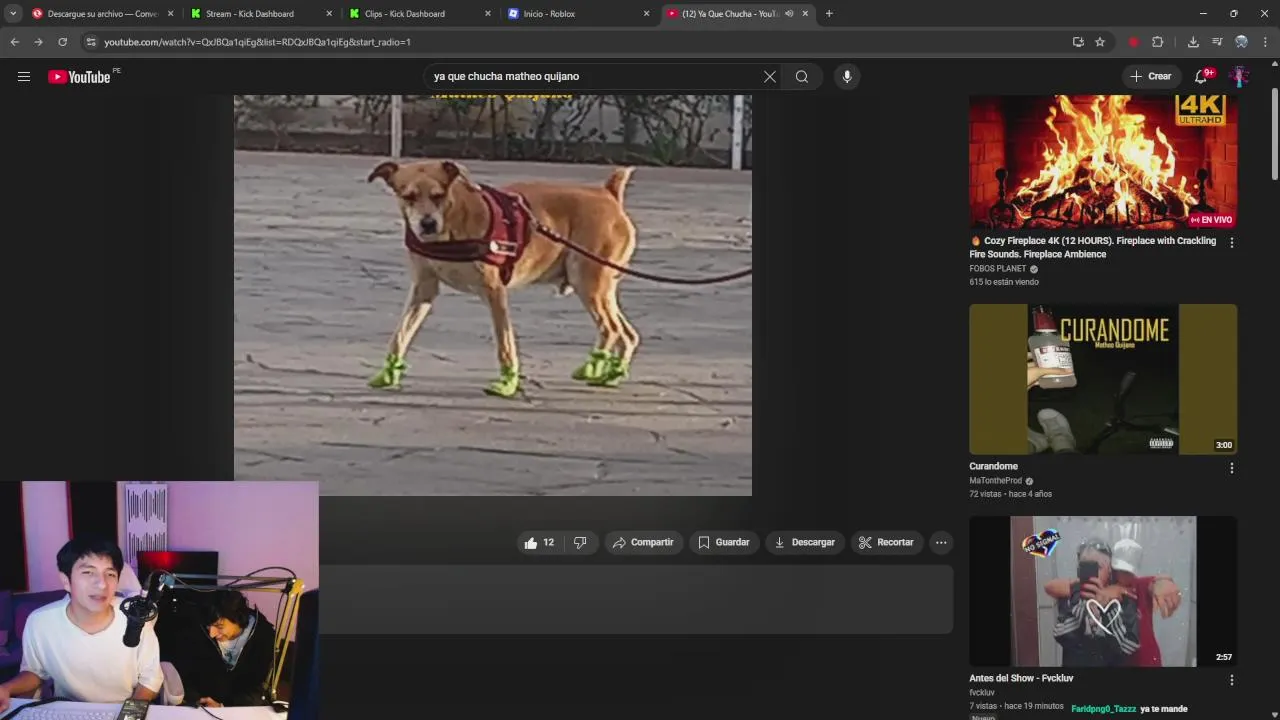1280x720 pixels.
Task: Open options menu for Antes del Show
Action: 1232,680
